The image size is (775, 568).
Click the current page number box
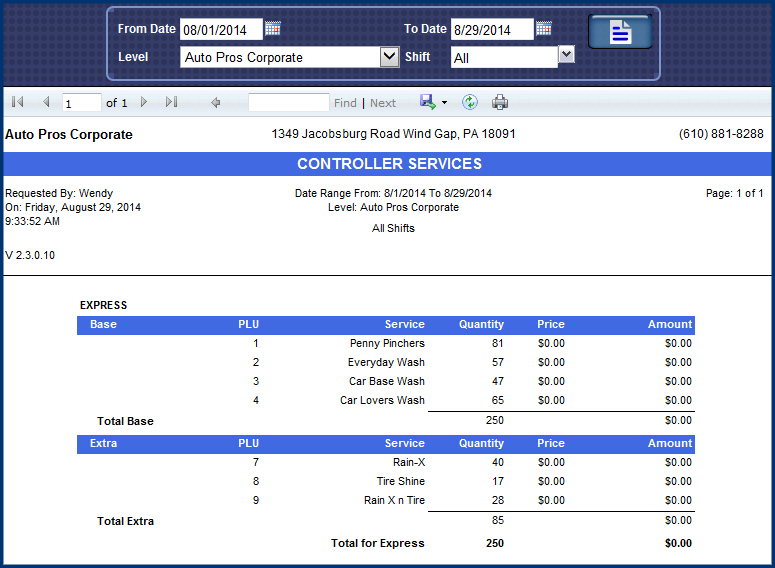(x=81, y=103)
